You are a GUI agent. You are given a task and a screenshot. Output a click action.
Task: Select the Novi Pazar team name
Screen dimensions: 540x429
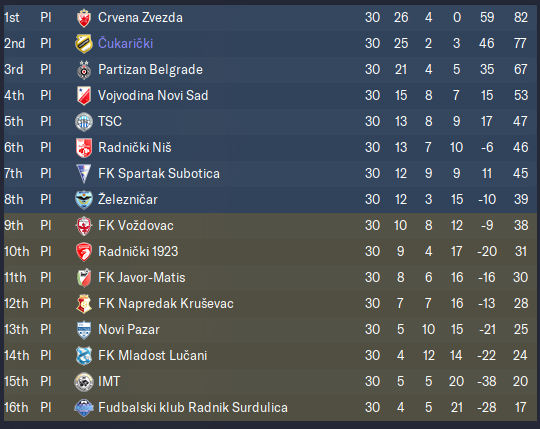129,329
